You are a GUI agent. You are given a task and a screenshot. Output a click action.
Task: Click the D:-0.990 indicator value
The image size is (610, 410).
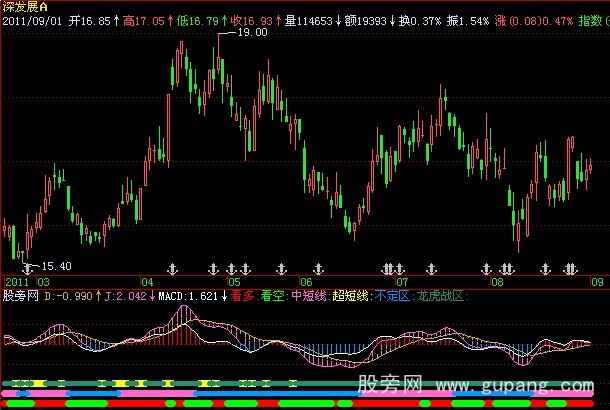click(68, 296)
